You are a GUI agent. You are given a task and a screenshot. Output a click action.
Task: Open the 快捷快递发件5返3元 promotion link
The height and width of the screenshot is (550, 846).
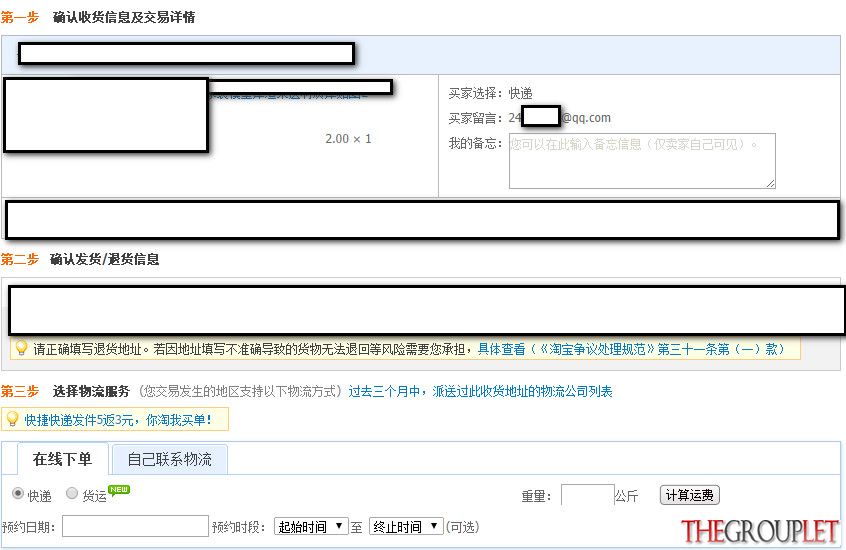point(118,420)
